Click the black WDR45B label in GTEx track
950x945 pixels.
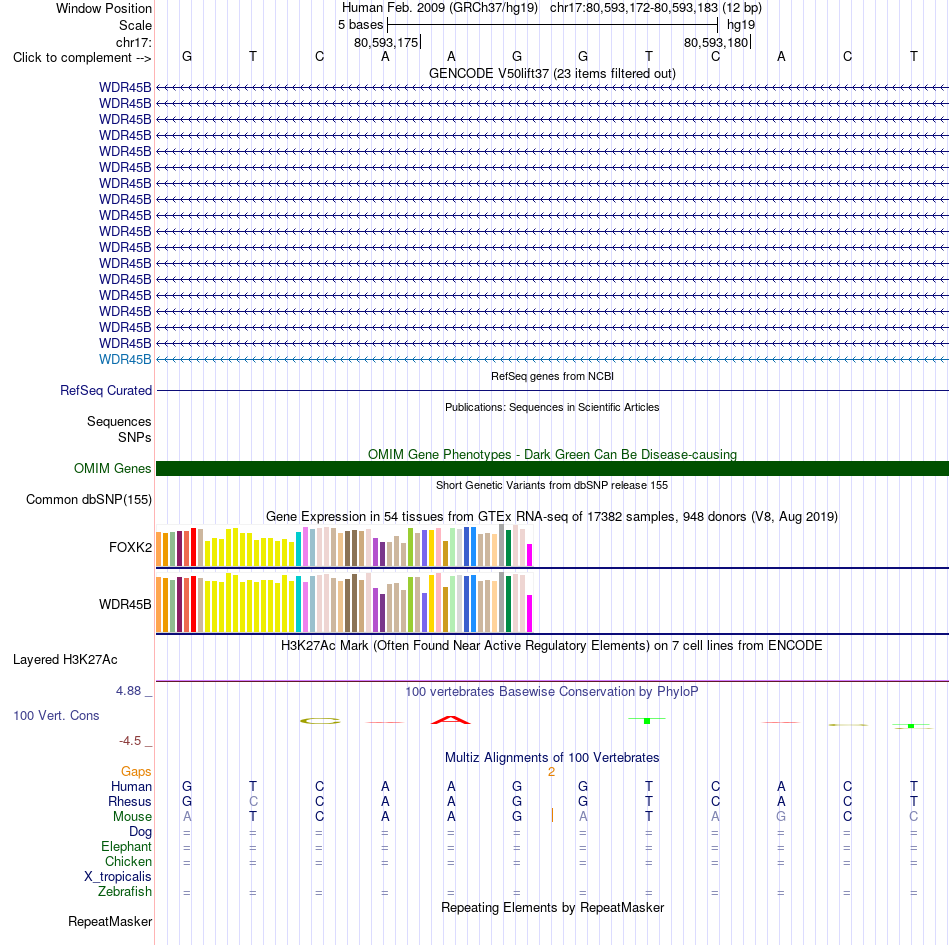[125, 605]
